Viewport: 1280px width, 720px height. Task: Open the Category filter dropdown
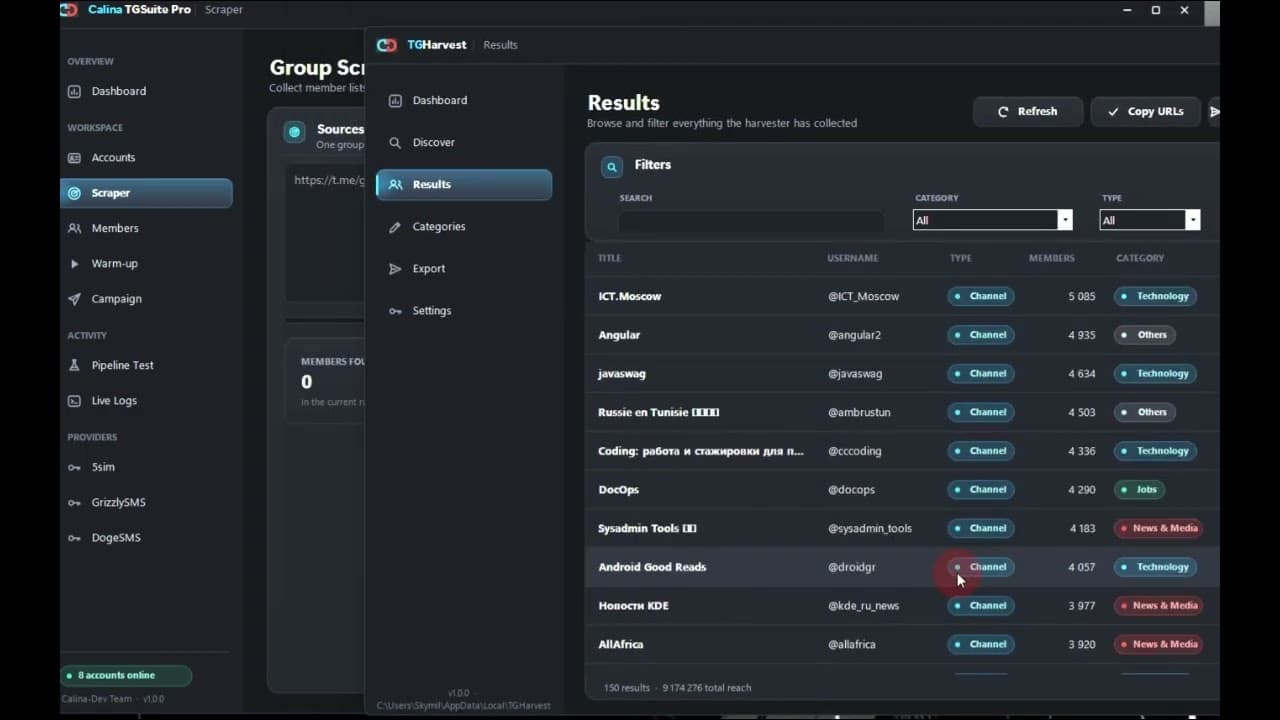pyautogui.click(x=993, y=220)
